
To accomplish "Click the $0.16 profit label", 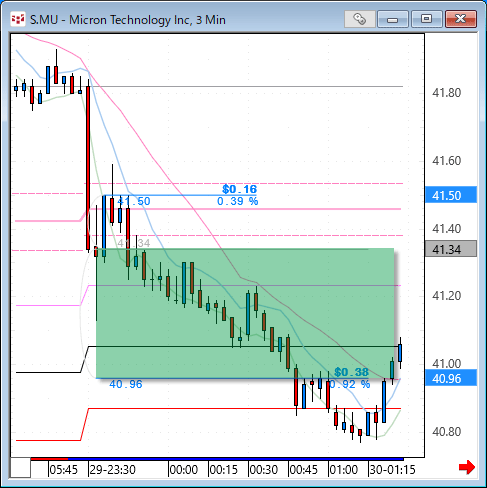I will (239, 189).
